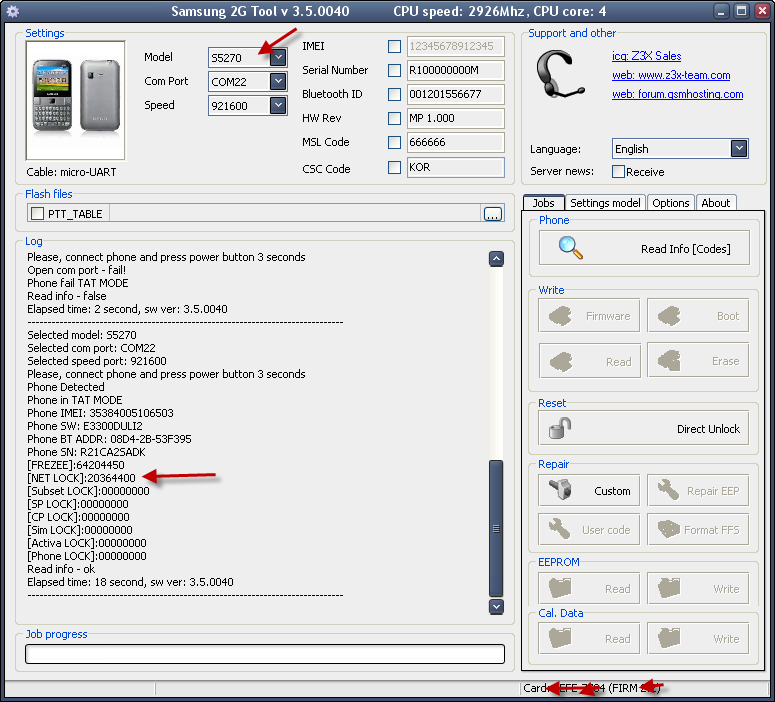Click the Write Firmware chip icon
775x702 pixels.
pyautogui.click(x=560, y=315)
